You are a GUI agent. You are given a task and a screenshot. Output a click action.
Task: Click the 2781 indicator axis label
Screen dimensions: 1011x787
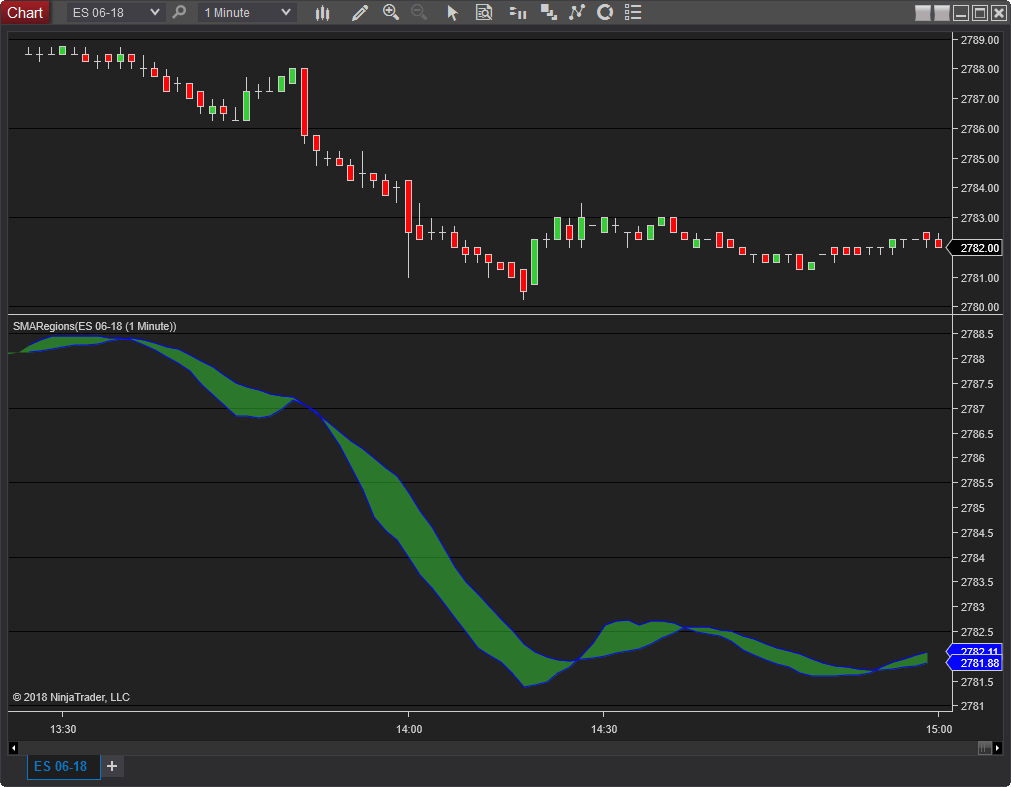click(972, 706)
